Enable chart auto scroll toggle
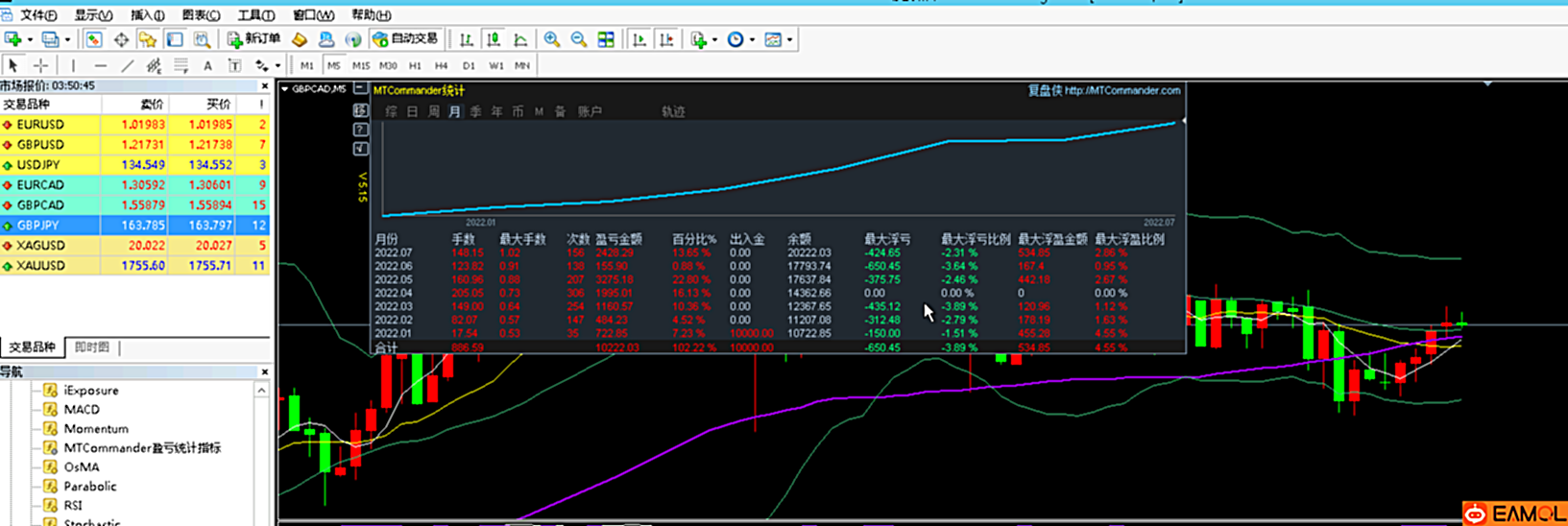 pyautogui.click(x=639, y=39)
